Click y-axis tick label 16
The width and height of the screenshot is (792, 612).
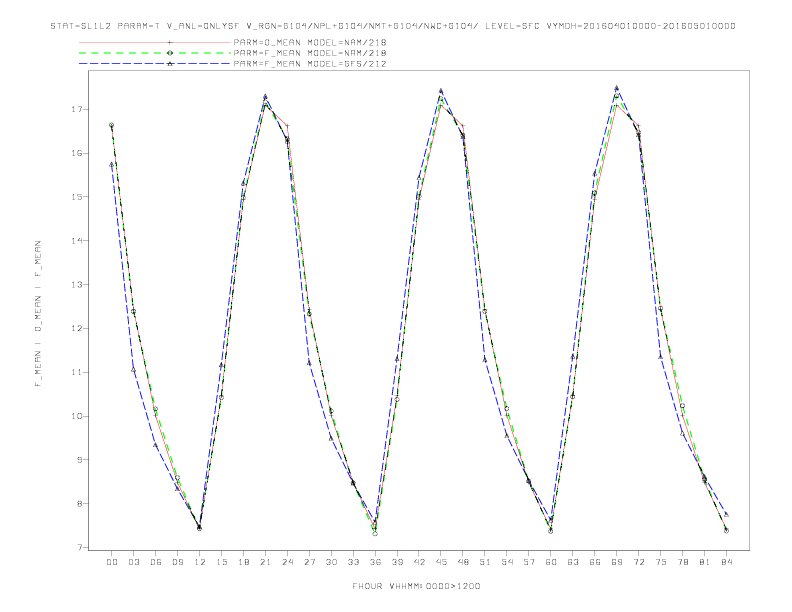click(77, 153)
